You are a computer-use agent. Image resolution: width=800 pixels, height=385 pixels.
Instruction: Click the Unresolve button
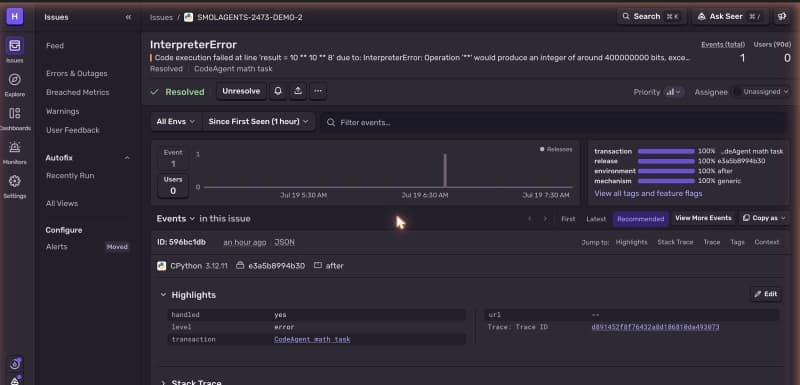pos(241,91)
